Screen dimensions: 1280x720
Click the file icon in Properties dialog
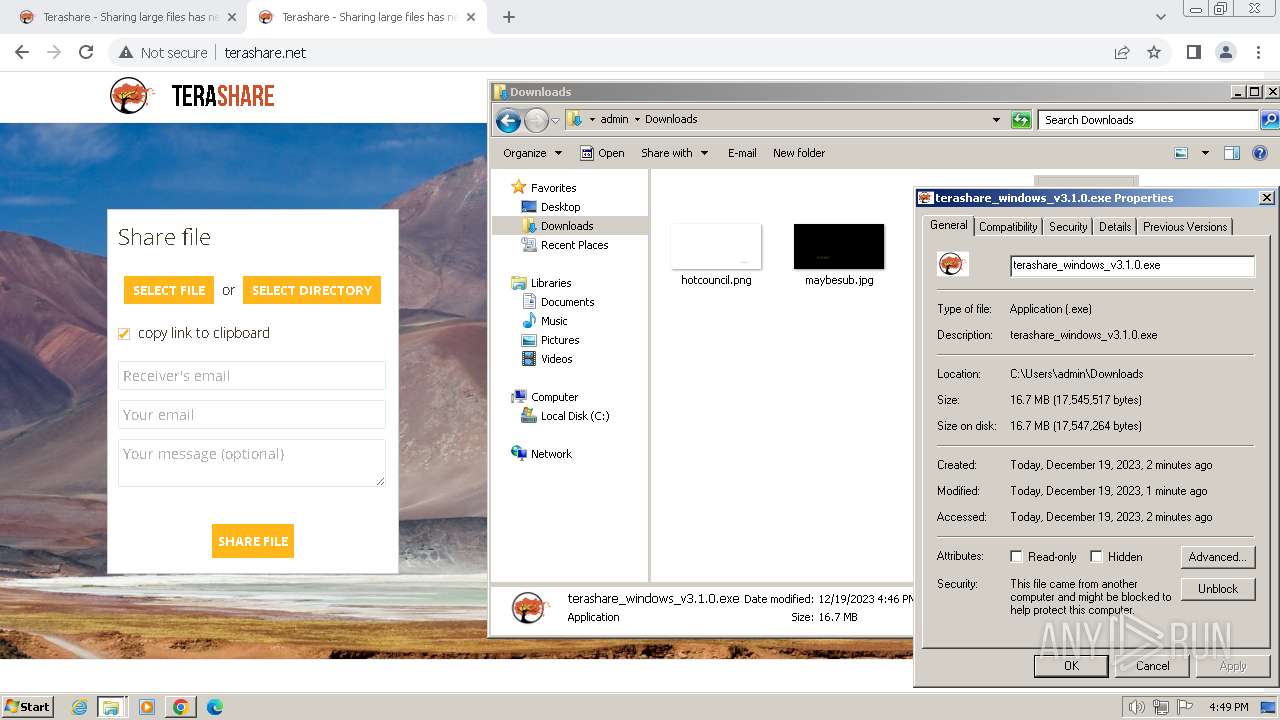pos(953,264)
